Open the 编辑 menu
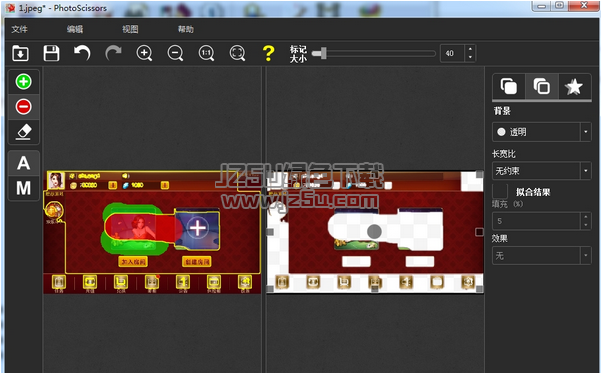The width and height of the screenshot is (601, 373). (75, 29)
